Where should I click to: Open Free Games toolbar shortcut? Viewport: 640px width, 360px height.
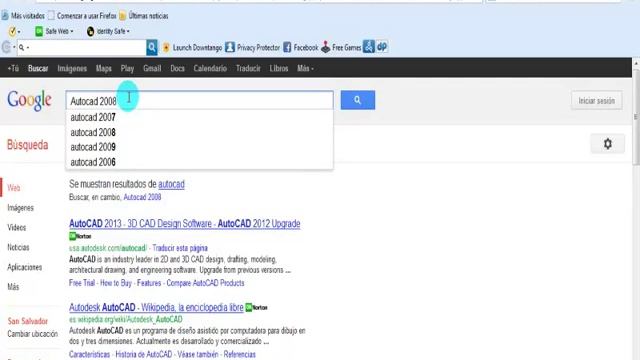pyautogui.click(x=341, y=48)
